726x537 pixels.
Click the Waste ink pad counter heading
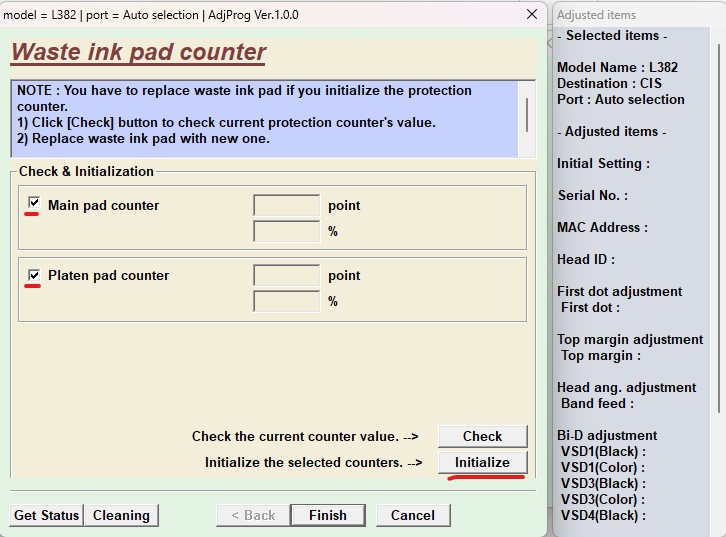[x=138, y=52]
